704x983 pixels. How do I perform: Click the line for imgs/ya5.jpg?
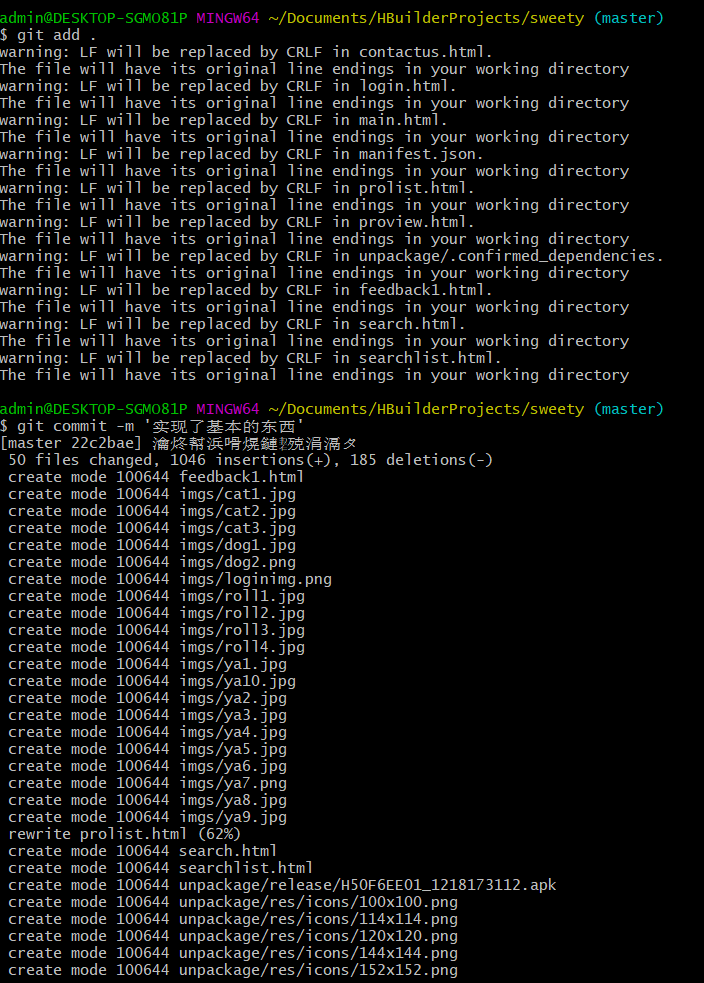tap(147, 749)
